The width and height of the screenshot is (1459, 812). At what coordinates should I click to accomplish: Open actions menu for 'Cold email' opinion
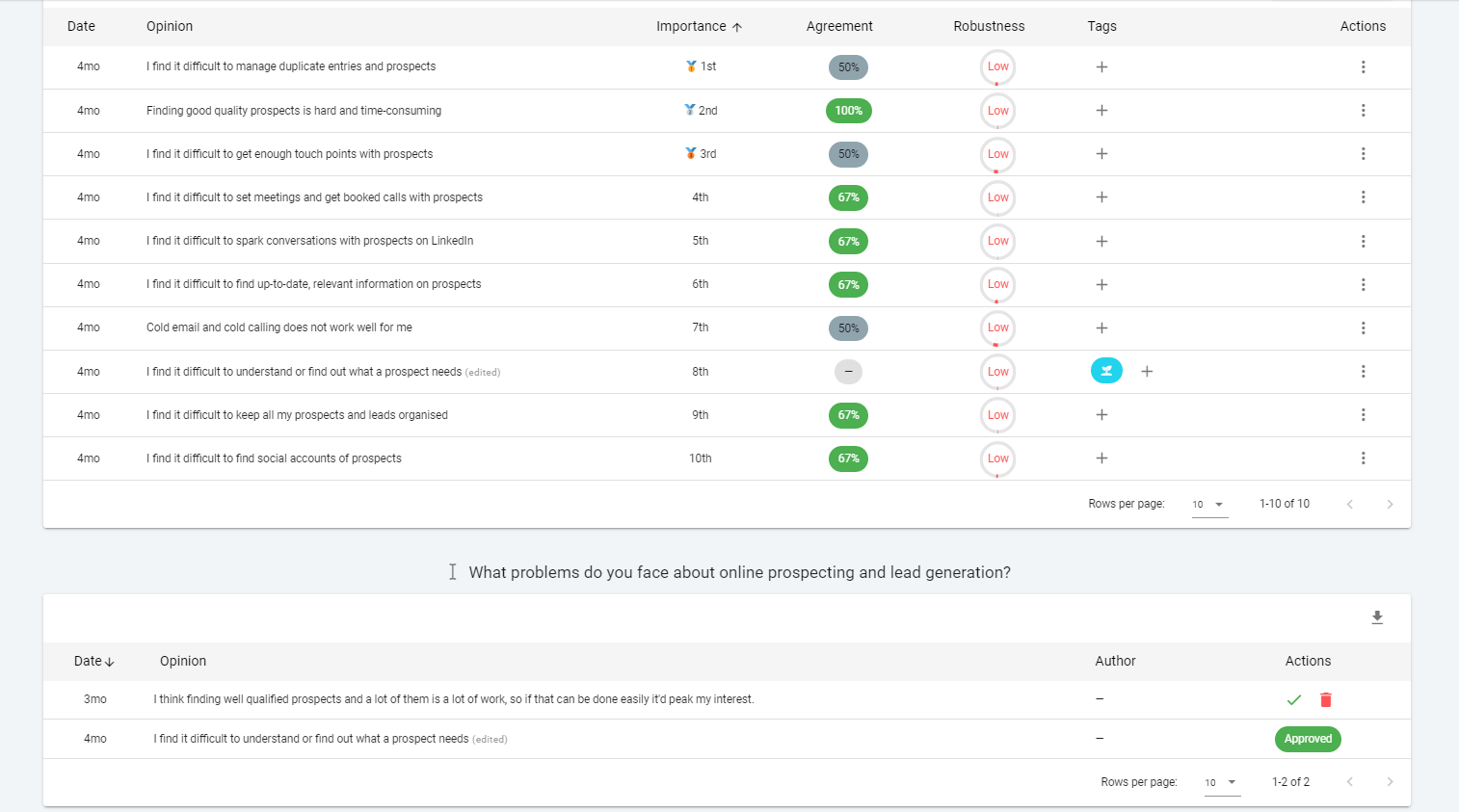click(1363, 327)
